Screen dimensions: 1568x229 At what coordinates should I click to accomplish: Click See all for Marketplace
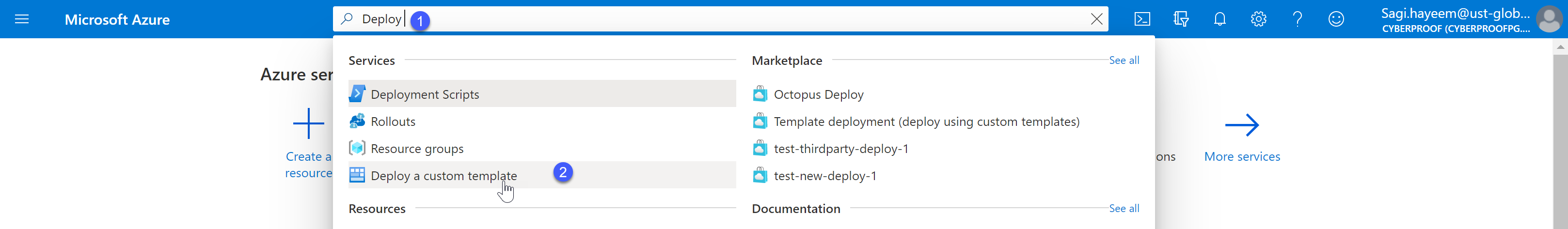(x=1124, y=60)
